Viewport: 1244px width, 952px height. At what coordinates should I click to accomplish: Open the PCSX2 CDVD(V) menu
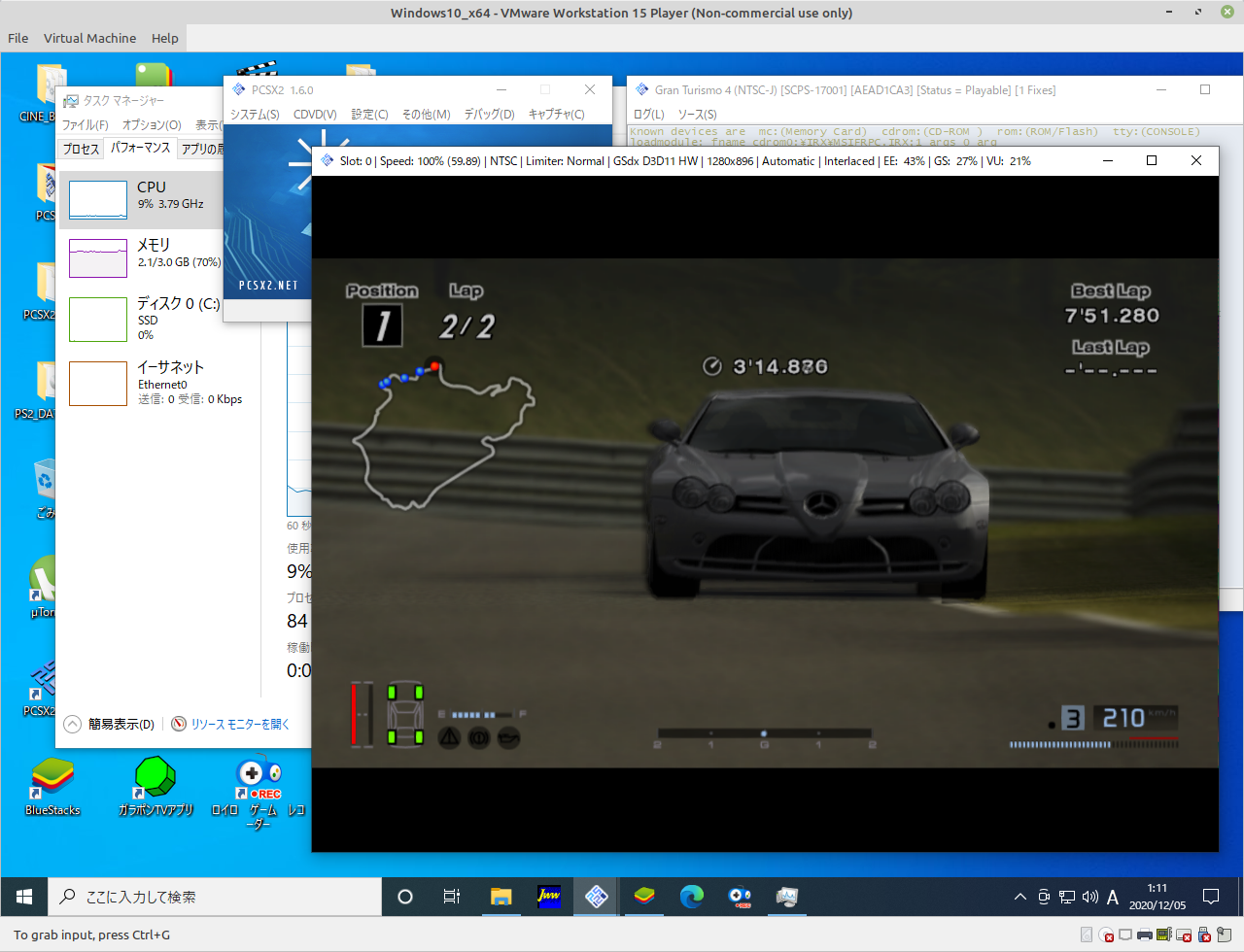tap(315, 115)
